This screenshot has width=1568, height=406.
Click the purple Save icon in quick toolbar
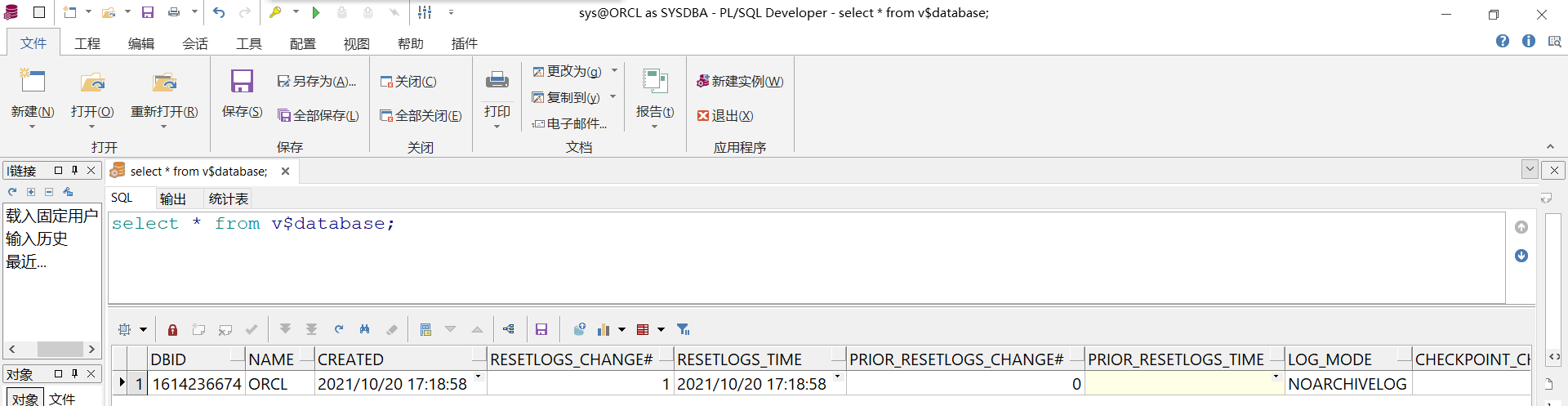click(x=148, y=12)
